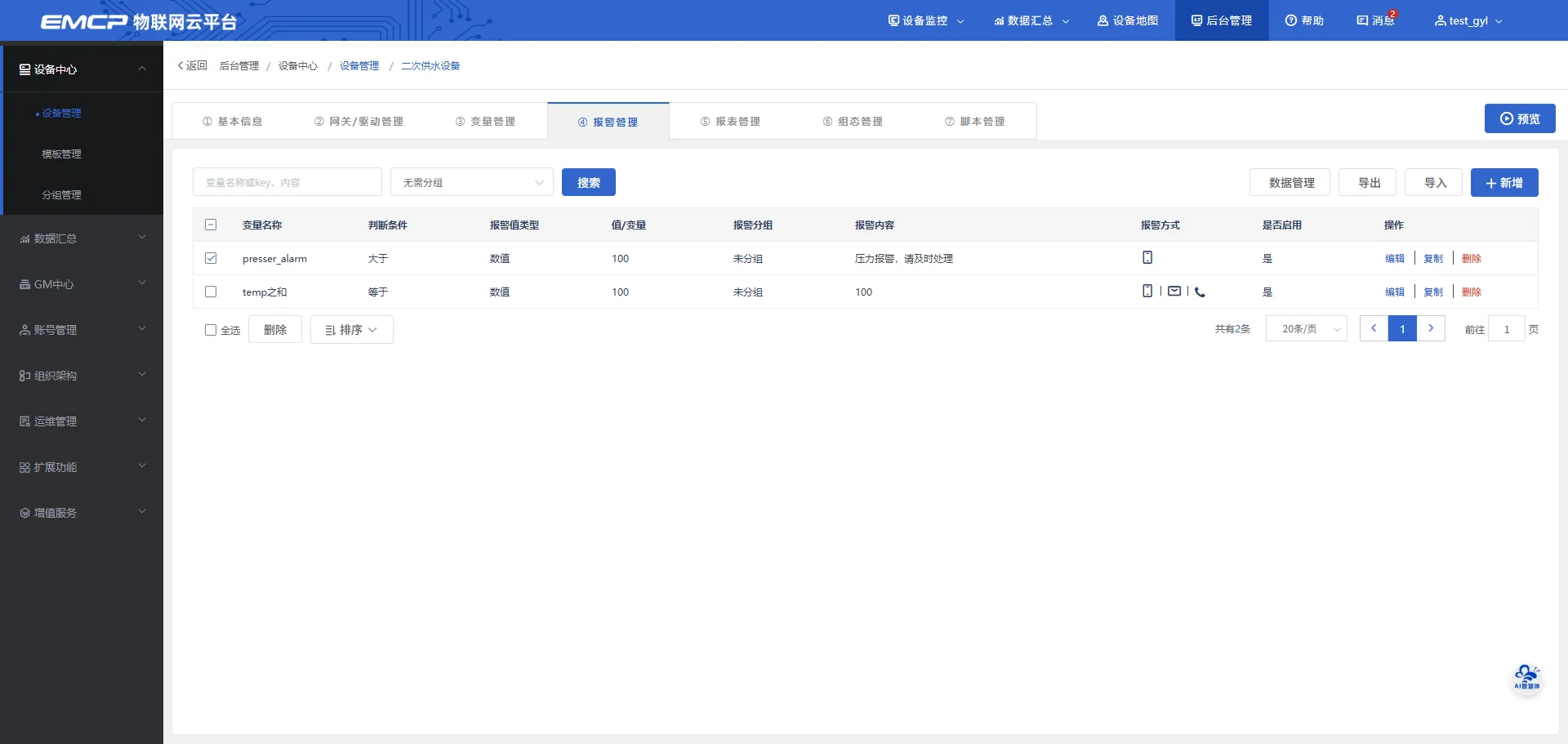Switch to the 网关/驱动管理 tab
This screenshot has width=1568, height=744.
(x=359, y=121)
